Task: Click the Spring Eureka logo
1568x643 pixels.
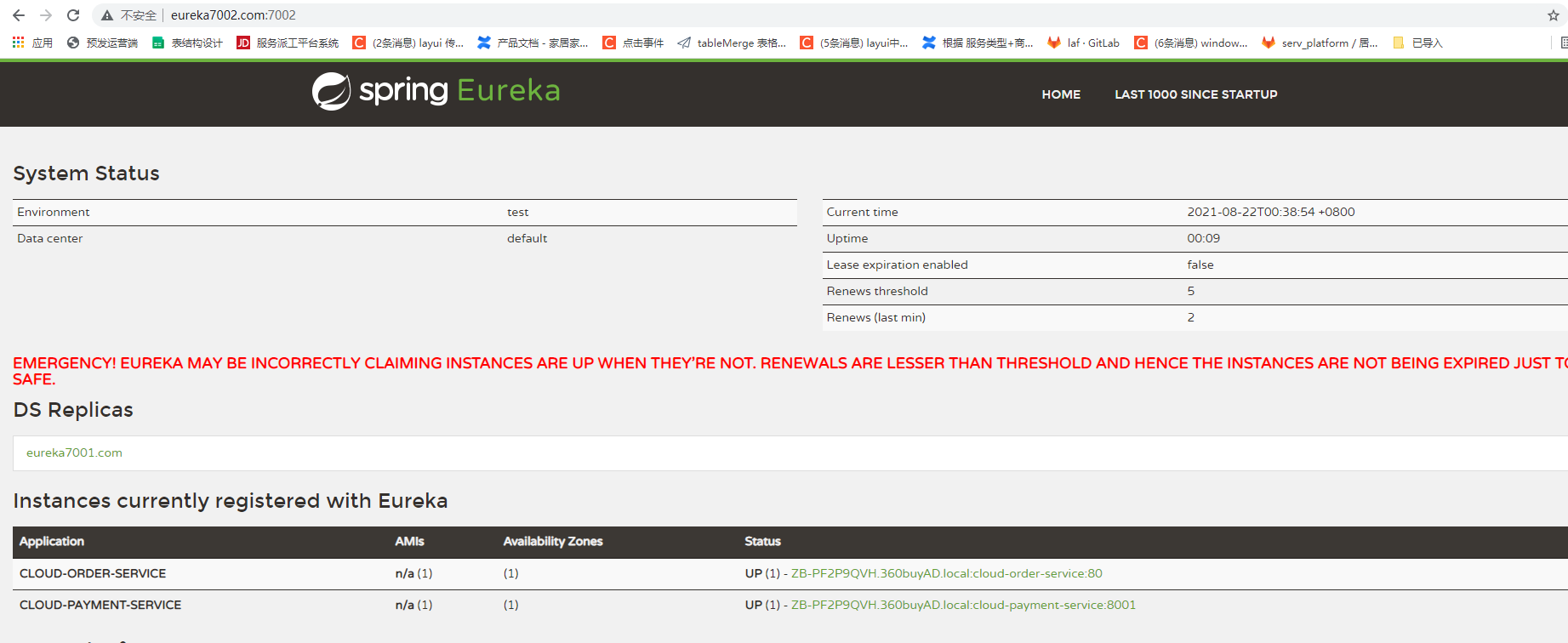Action: click(436, 91)
